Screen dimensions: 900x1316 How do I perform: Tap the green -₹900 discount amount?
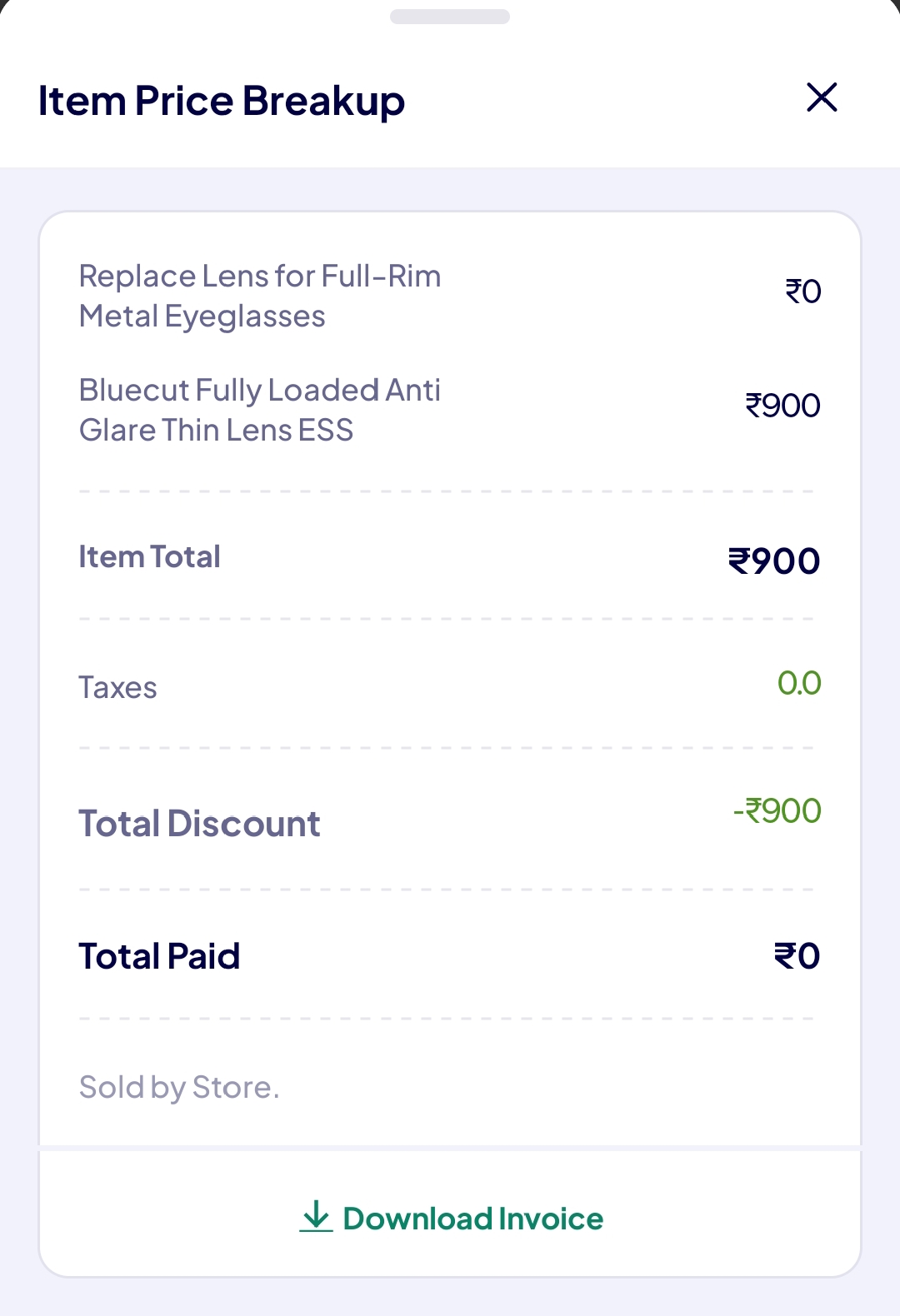tap(777, 810)
